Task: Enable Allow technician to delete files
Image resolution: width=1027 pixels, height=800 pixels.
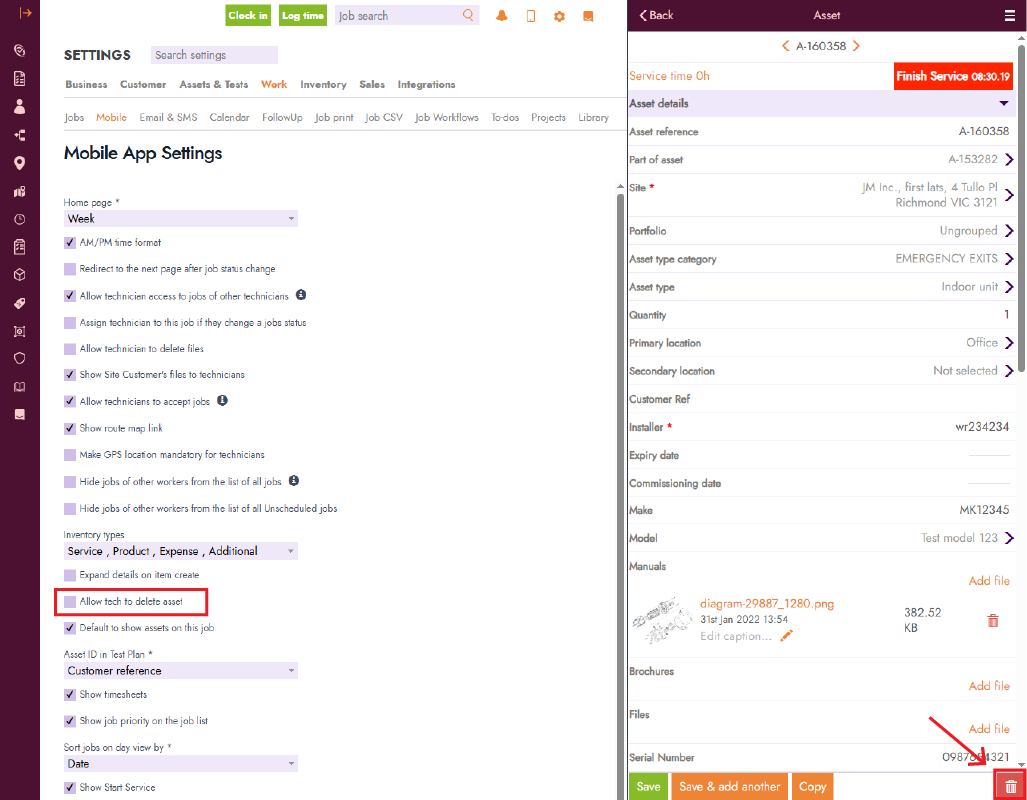Action: point(70,349)
